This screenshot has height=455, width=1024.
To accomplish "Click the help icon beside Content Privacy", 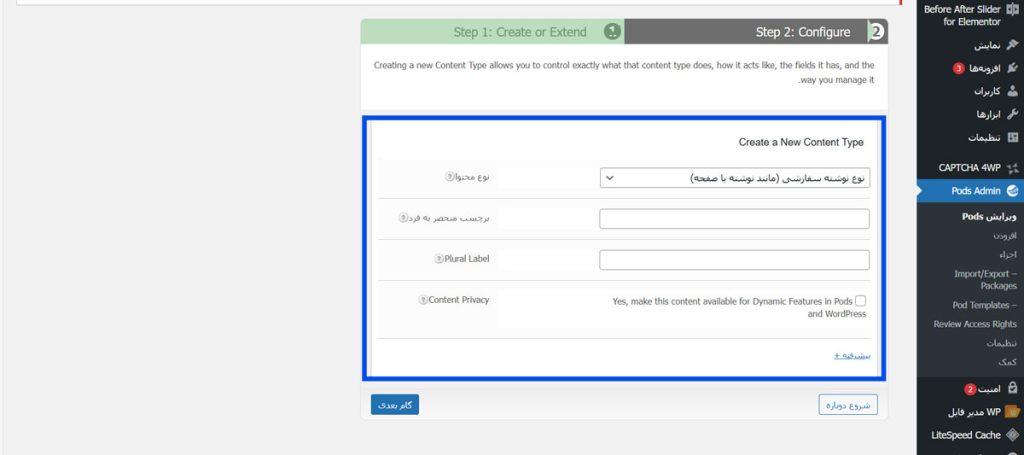I will [x=423, y=299].
